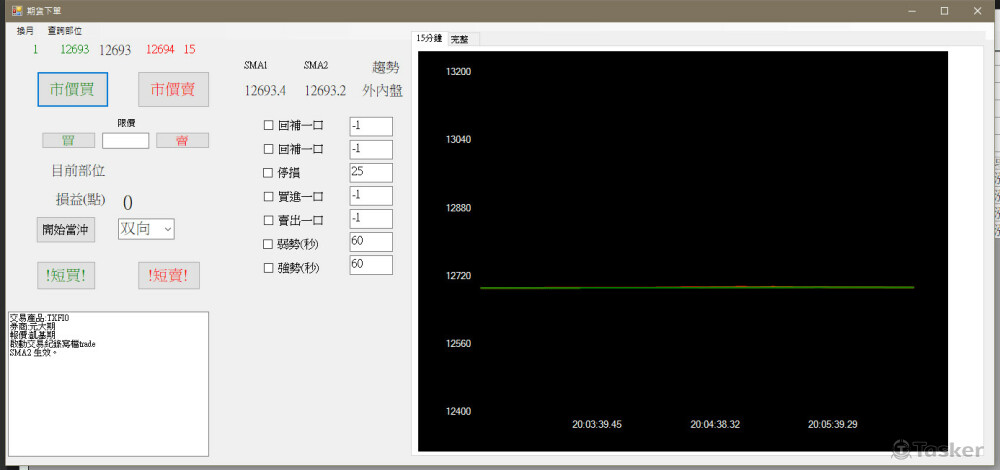The width and height of the screenshot is (1000, 470).
Task: Start day trading with 開始當沖 button
Action: 66,229
